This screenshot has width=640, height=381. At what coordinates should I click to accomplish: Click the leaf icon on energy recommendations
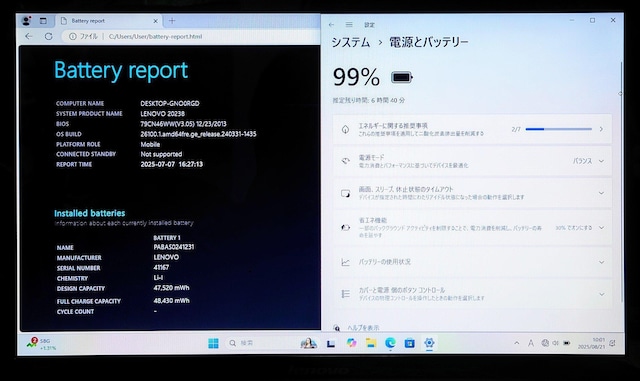click(345, 129)
